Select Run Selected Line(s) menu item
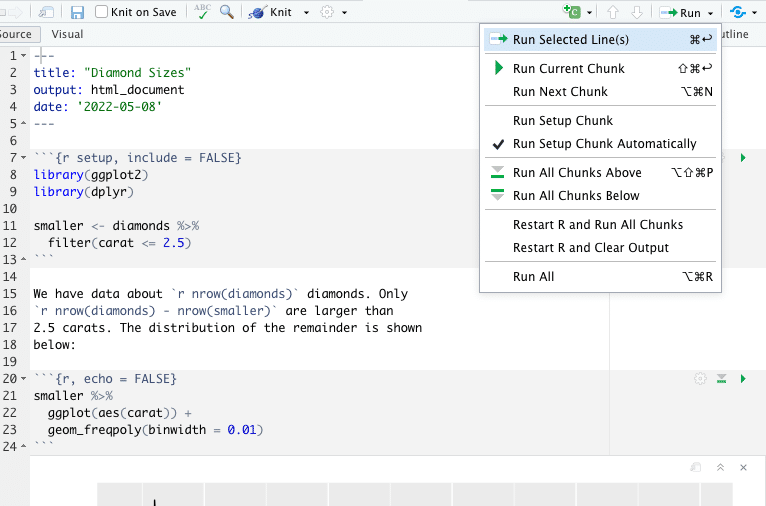766x506 pixels. click(x=600, y=40)
